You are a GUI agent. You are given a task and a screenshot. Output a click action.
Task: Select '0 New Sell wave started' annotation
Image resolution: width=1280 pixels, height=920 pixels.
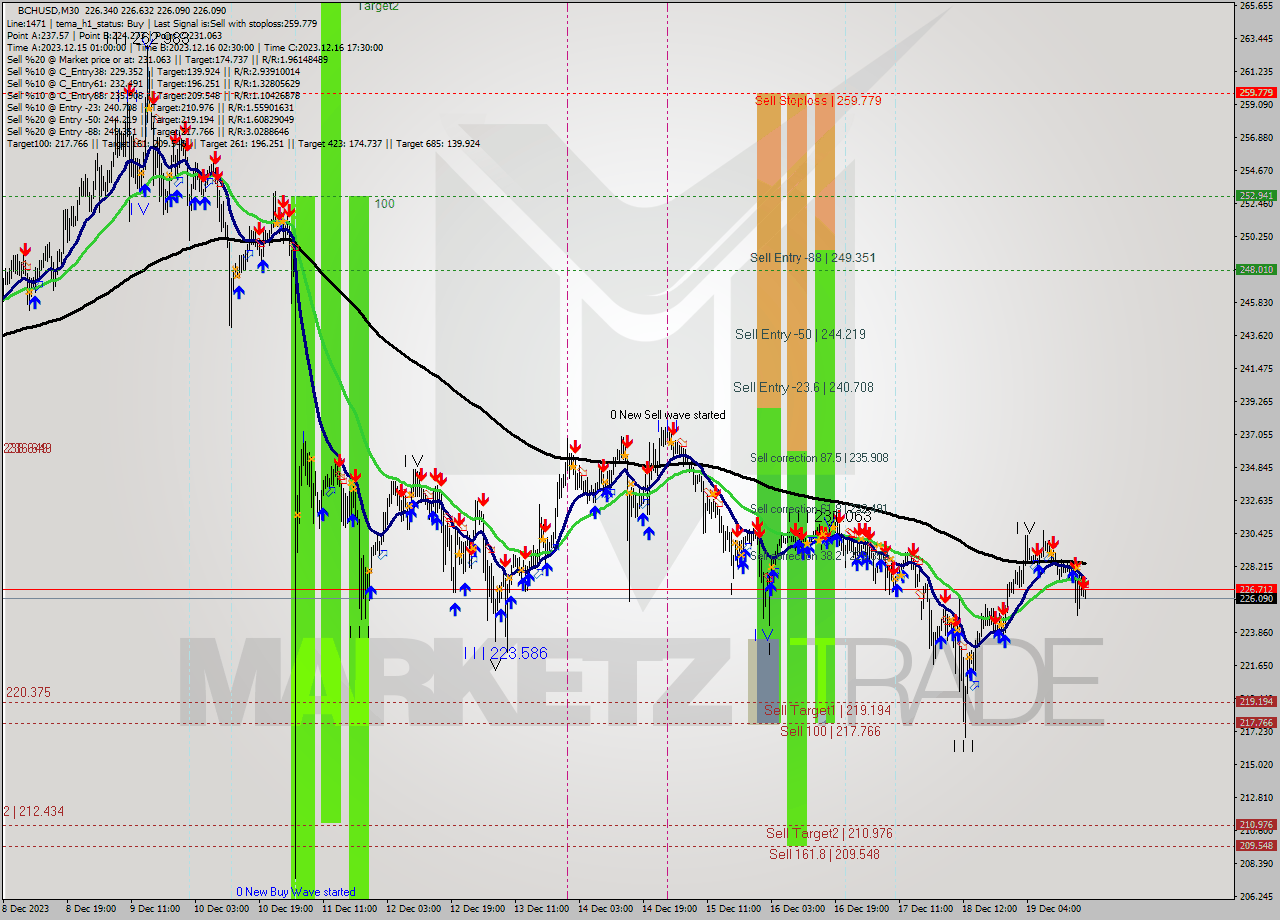pyautogui.click(x=669, y=414)
